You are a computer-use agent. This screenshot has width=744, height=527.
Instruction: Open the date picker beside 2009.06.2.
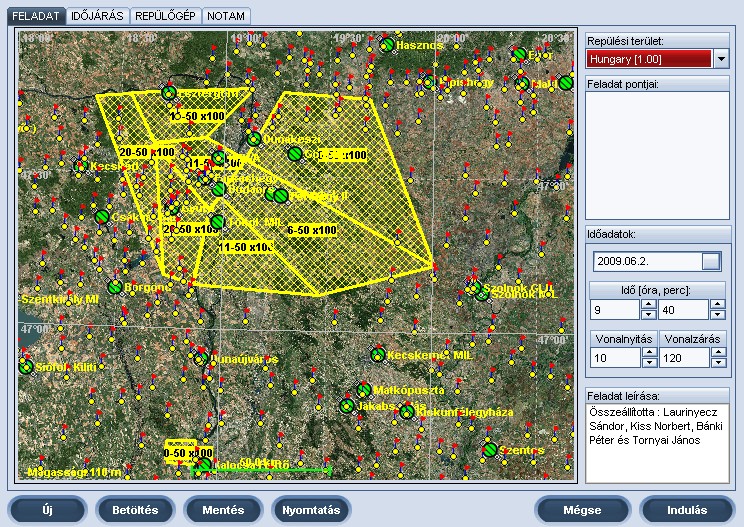coord(710,262)
